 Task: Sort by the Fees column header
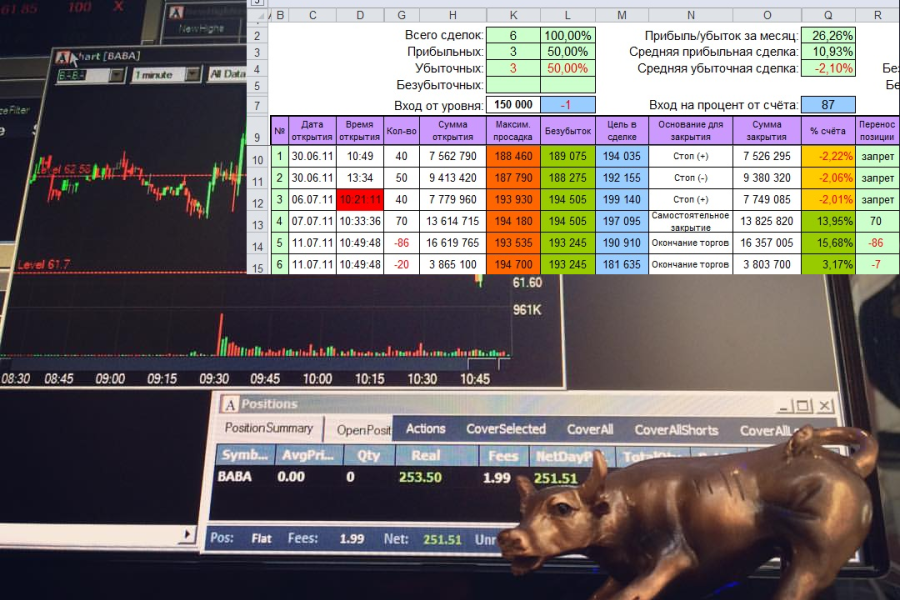(503, 456)
